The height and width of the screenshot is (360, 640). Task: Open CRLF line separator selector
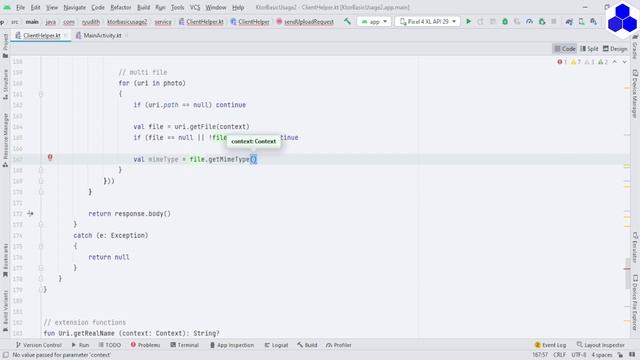point(559,355)
